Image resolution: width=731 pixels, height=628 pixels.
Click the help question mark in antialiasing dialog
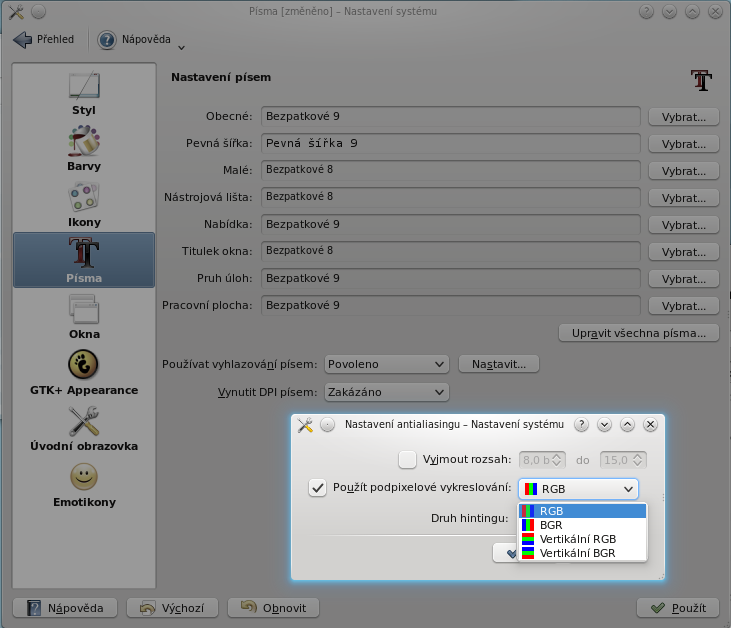581,424
